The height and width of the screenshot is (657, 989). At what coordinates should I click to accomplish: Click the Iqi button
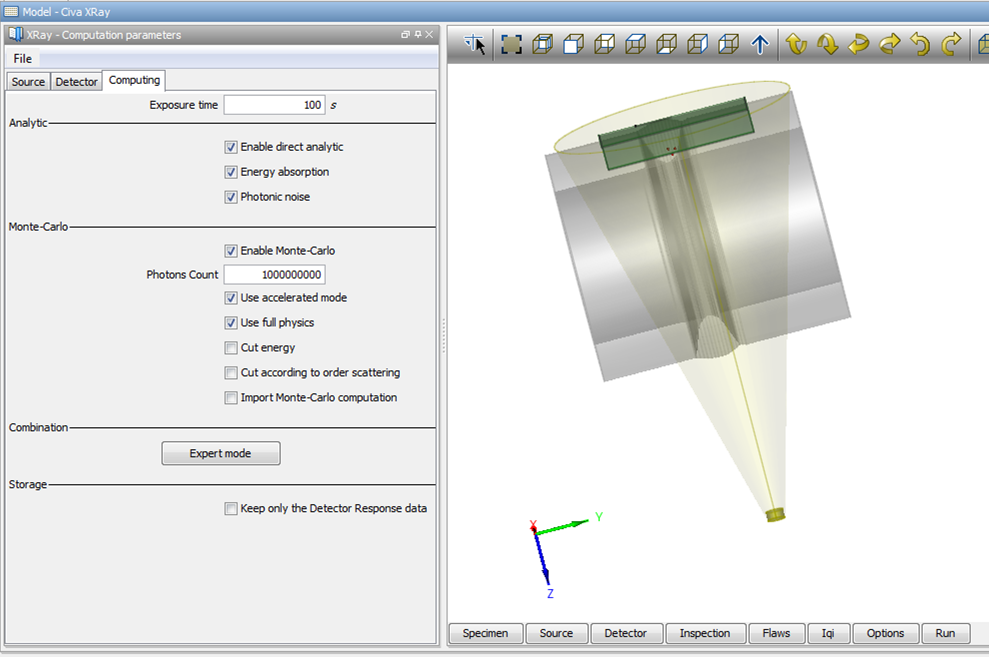(x=828, y=633)
